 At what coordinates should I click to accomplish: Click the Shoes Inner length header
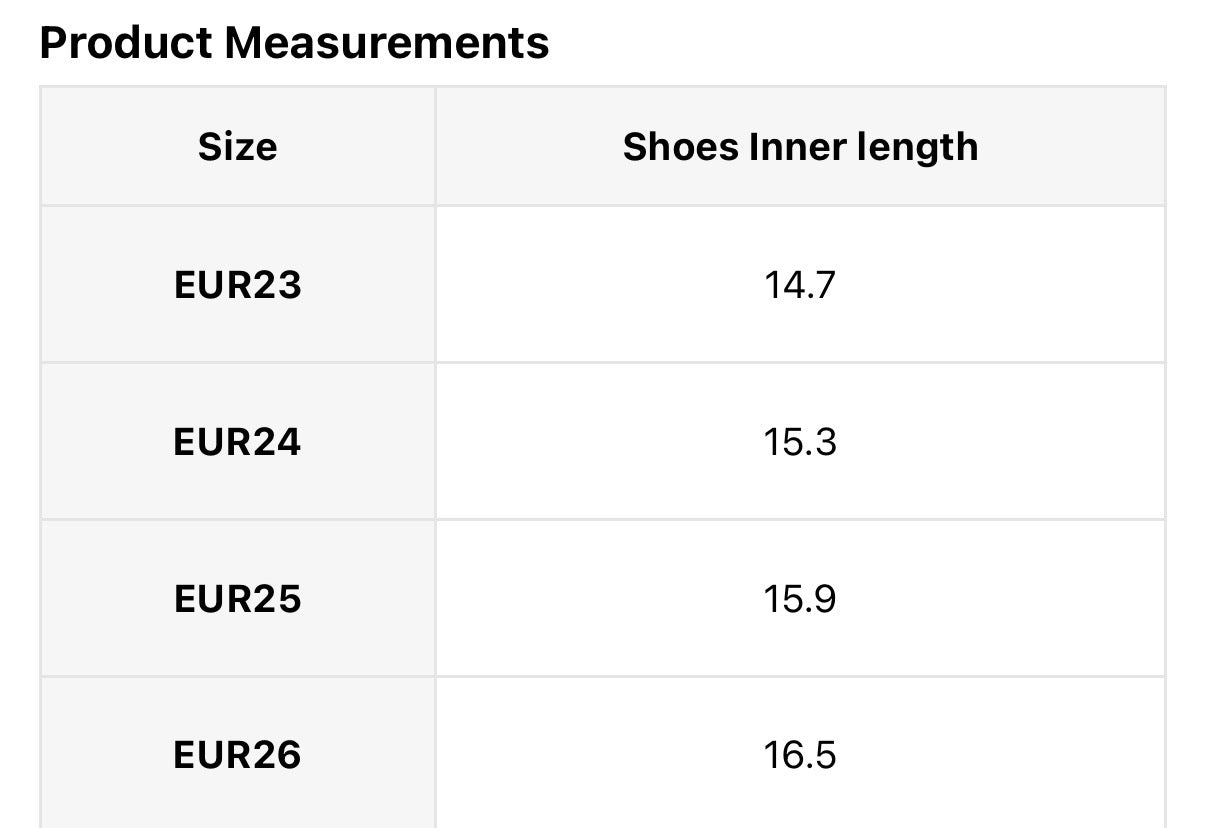pyautogui.click(x=800, y=147)
